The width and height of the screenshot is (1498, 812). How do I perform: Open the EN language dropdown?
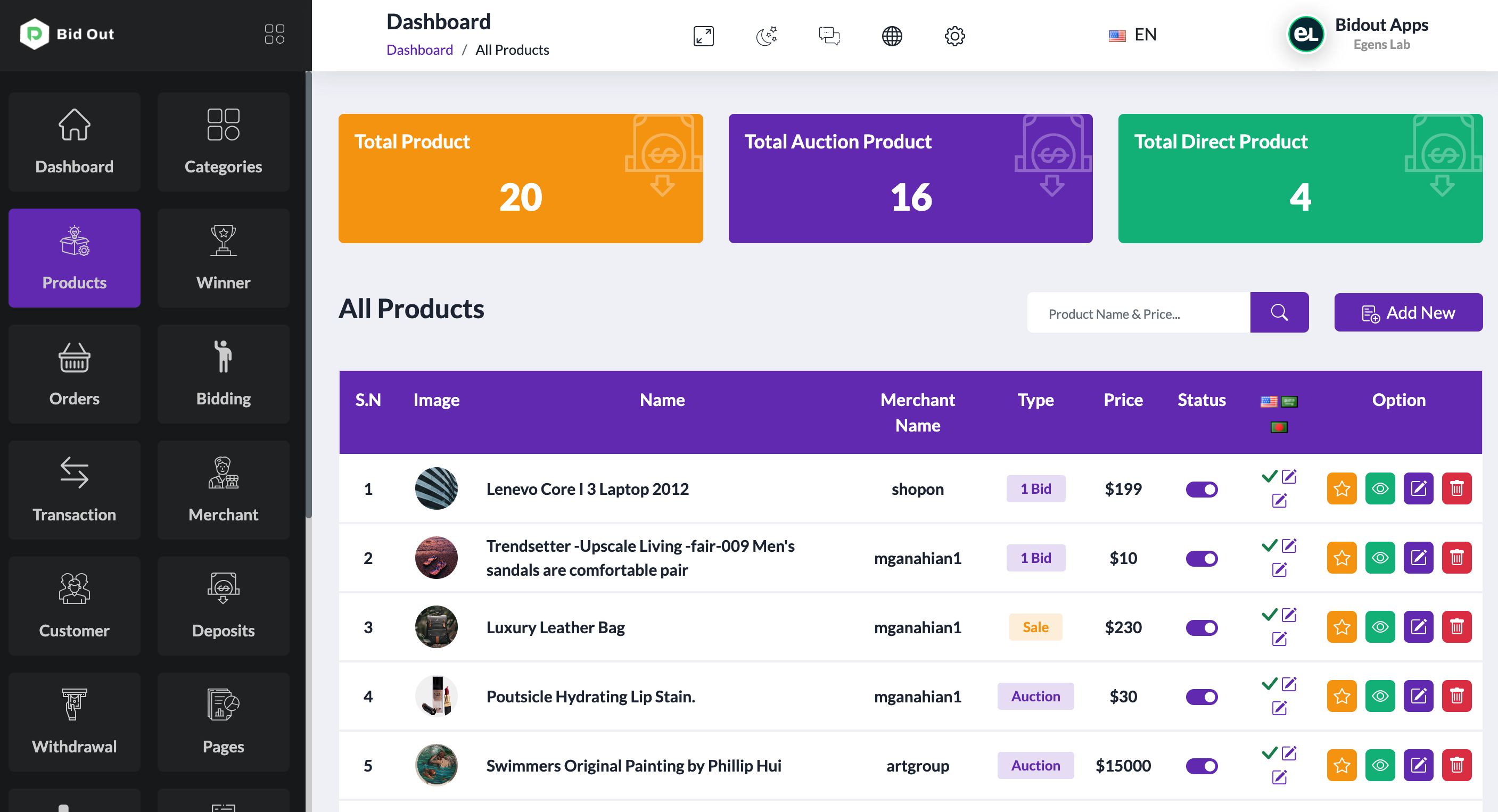1133,34
